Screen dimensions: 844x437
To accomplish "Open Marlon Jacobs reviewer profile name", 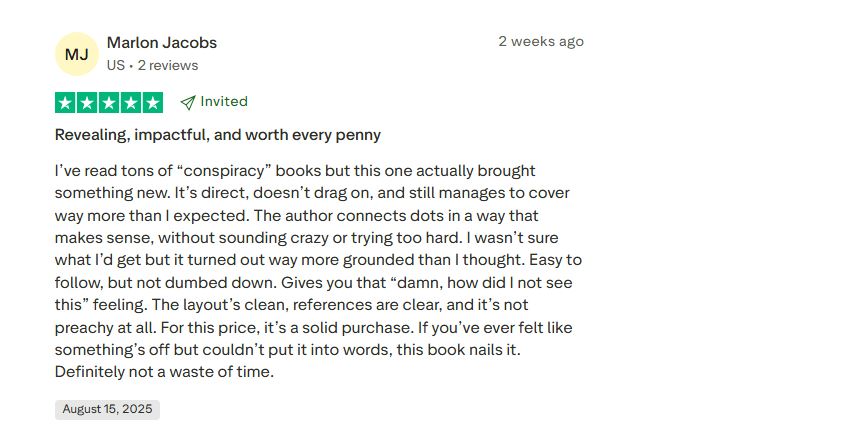I will point(161,43).
